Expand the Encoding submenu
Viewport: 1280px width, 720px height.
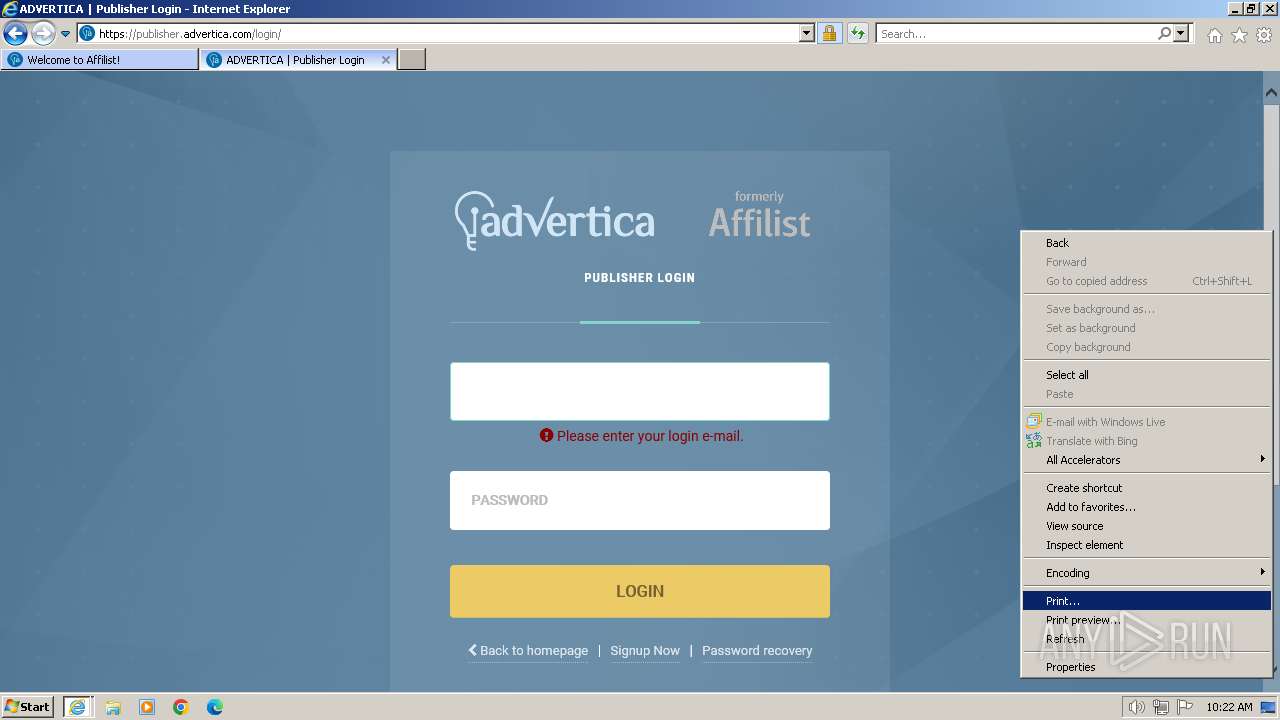point(1146,573)
